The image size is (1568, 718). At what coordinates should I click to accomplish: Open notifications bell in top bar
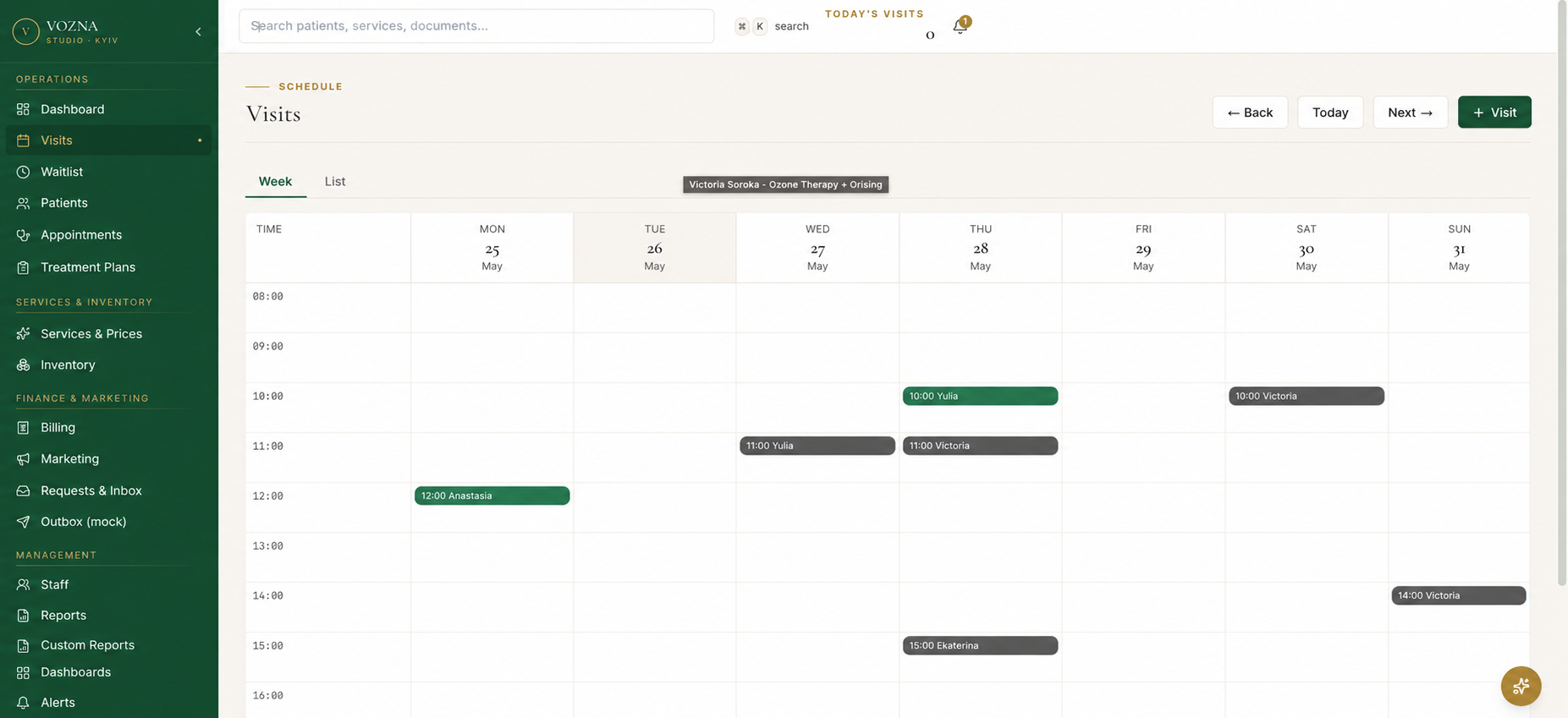click(x=960, y=26)
